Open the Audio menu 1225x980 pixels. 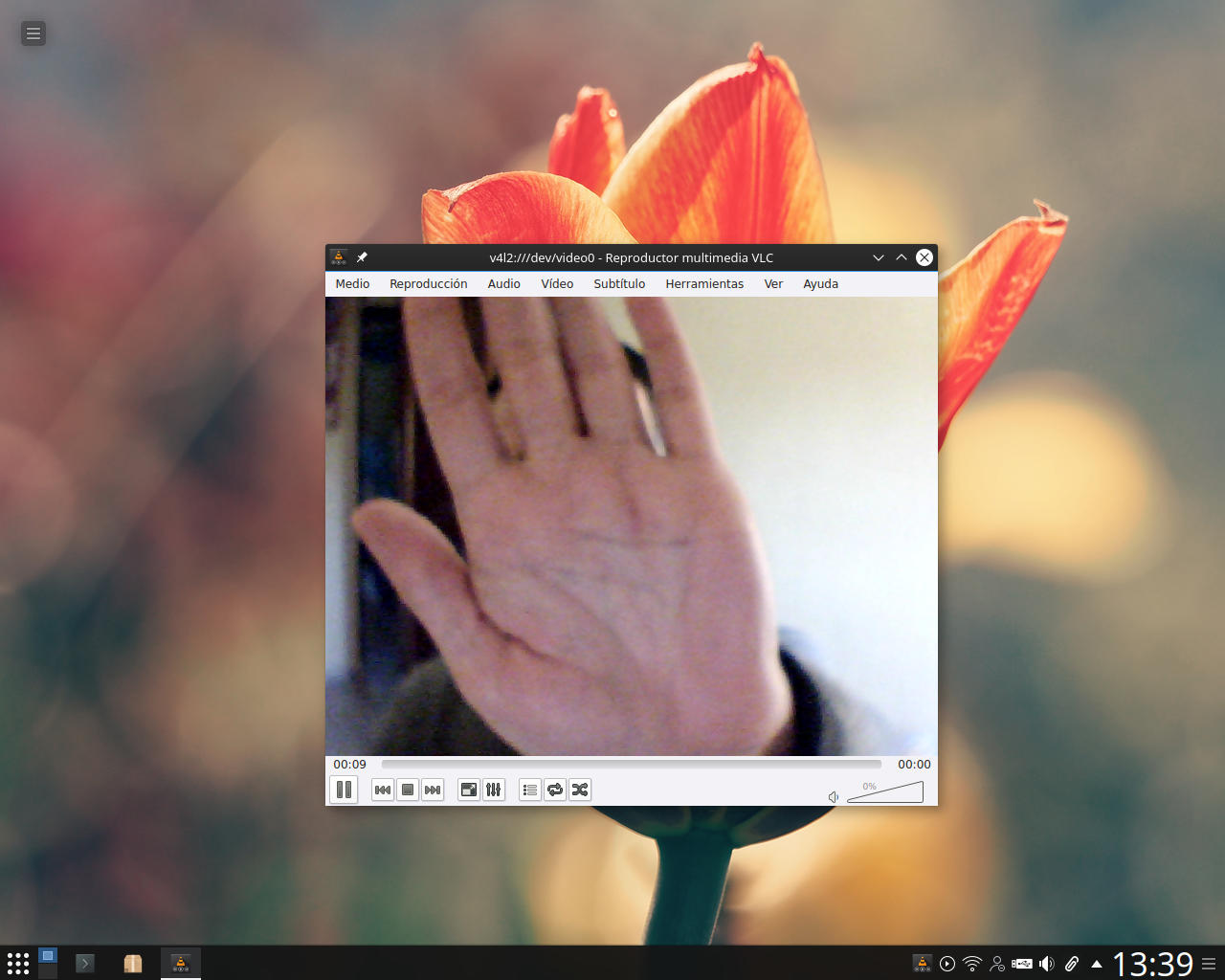pyautogui.click(x=504, y=284)
